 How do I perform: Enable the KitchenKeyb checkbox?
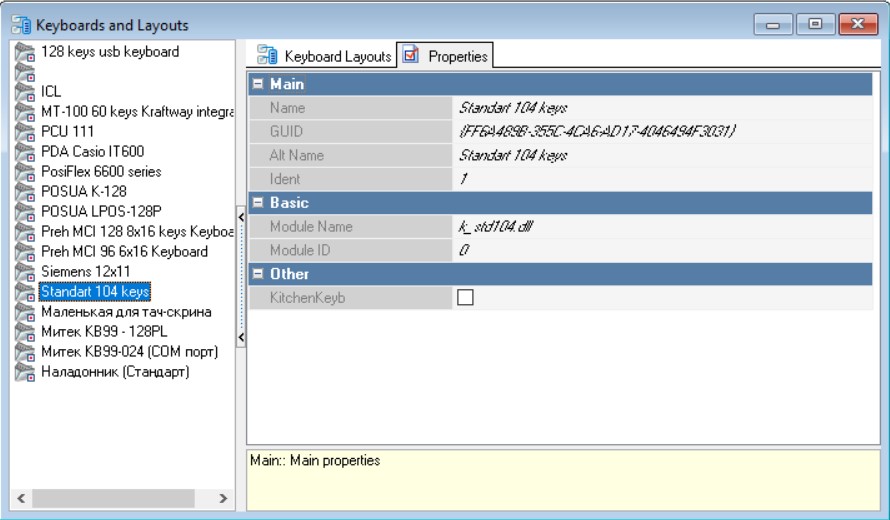click(465, 297)
